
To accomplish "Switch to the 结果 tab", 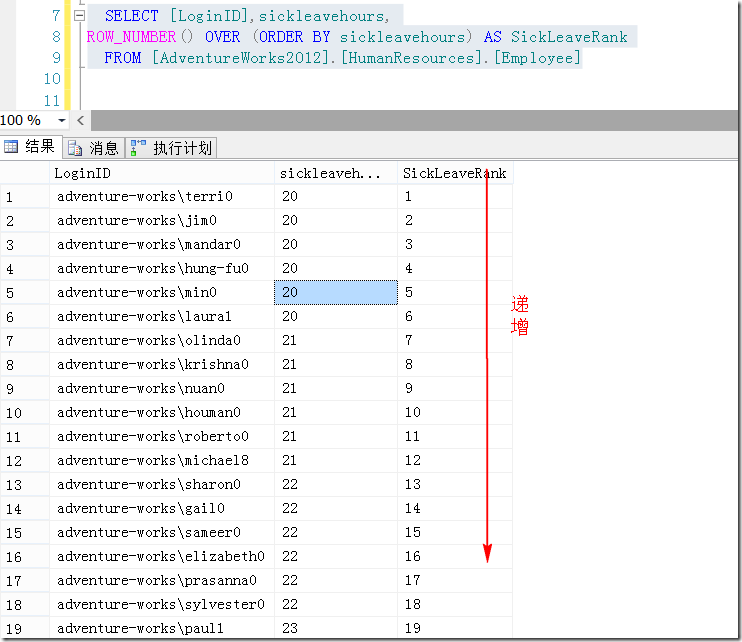I will (x=30, y=147).
